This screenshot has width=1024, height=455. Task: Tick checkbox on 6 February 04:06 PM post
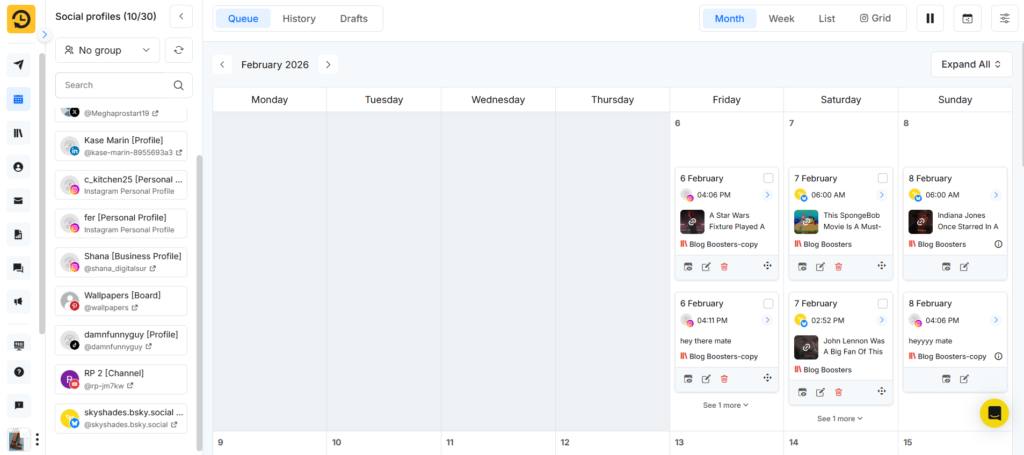[768, 178]
